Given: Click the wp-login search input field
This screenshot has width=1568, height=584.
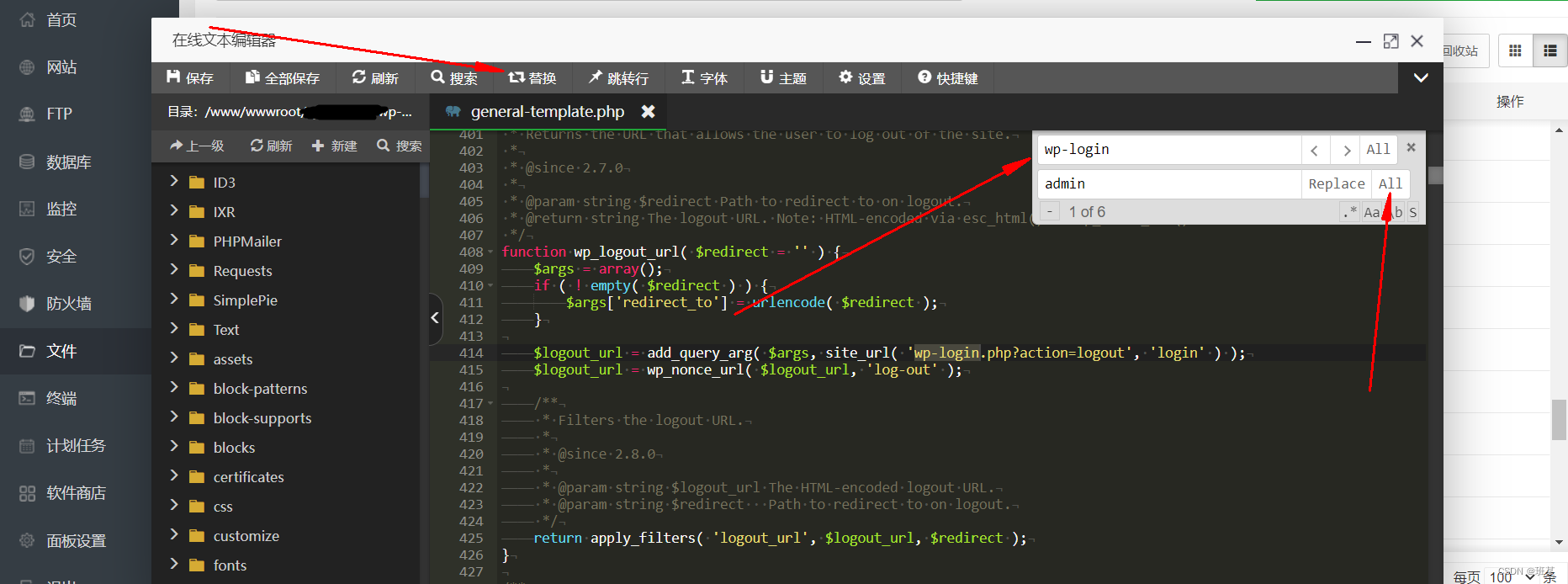Looking at the screenshot, I should (x=1169, y=150).
